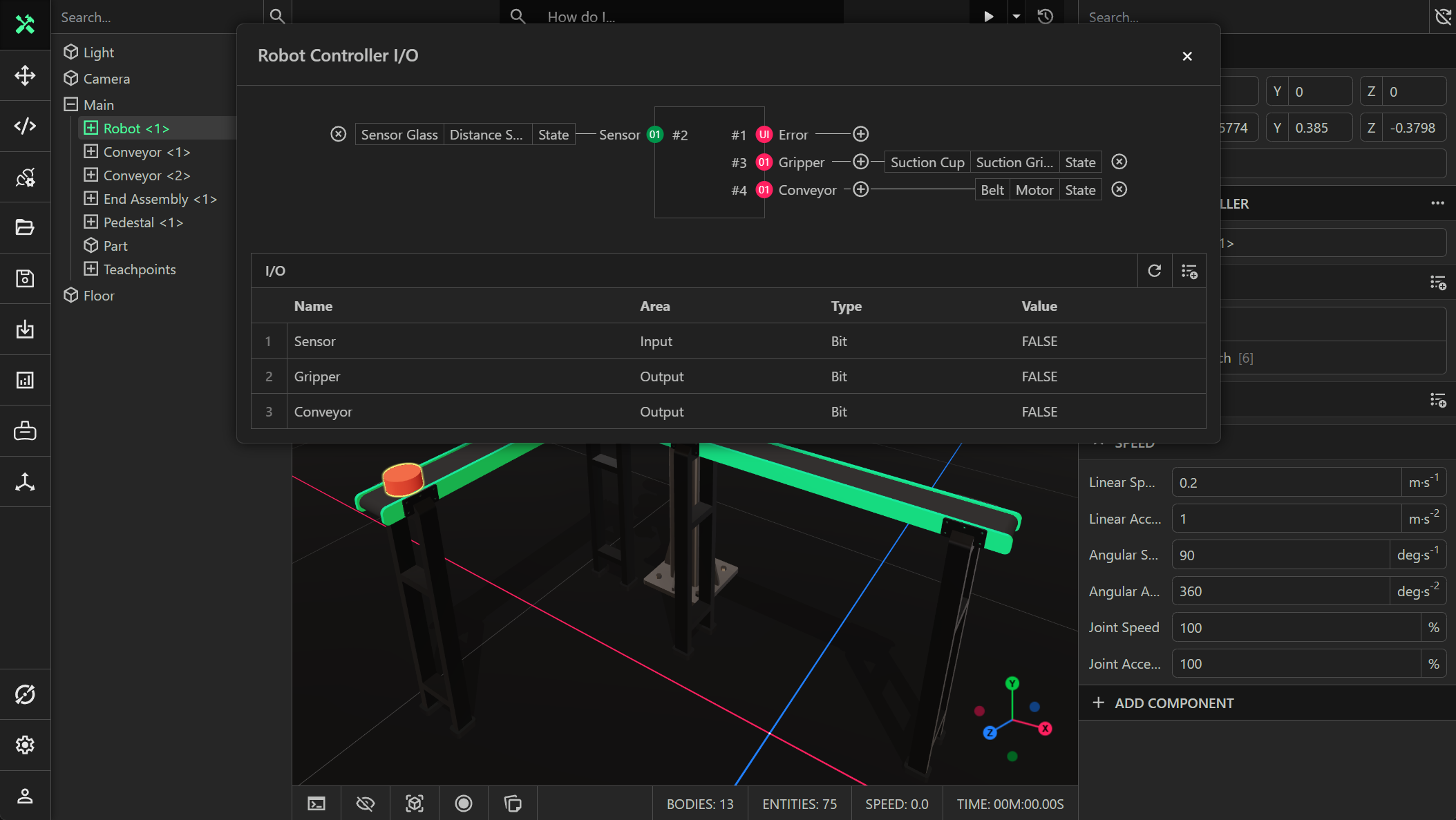Toggle the record button in the viewport toolbar

coord(463,803)
